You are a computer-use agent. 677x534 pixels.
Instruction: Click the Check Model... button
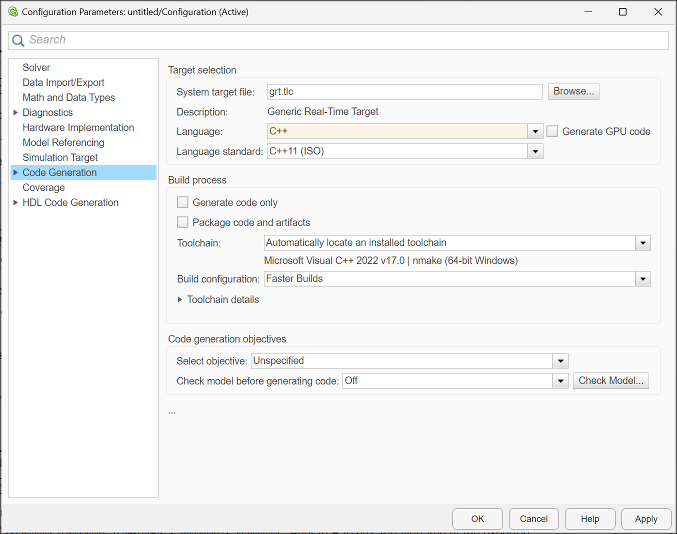click(x=612, y=381)
